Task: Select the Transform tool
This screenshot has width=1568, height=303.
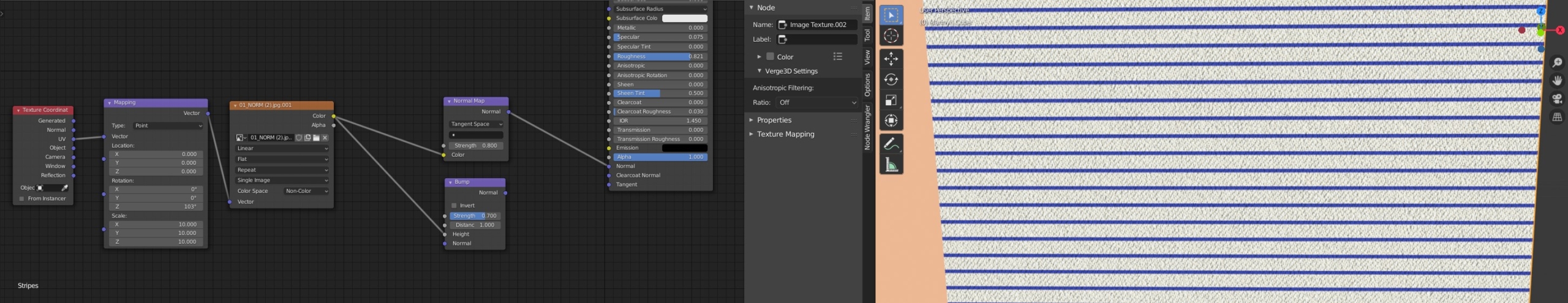Action: 891,121
